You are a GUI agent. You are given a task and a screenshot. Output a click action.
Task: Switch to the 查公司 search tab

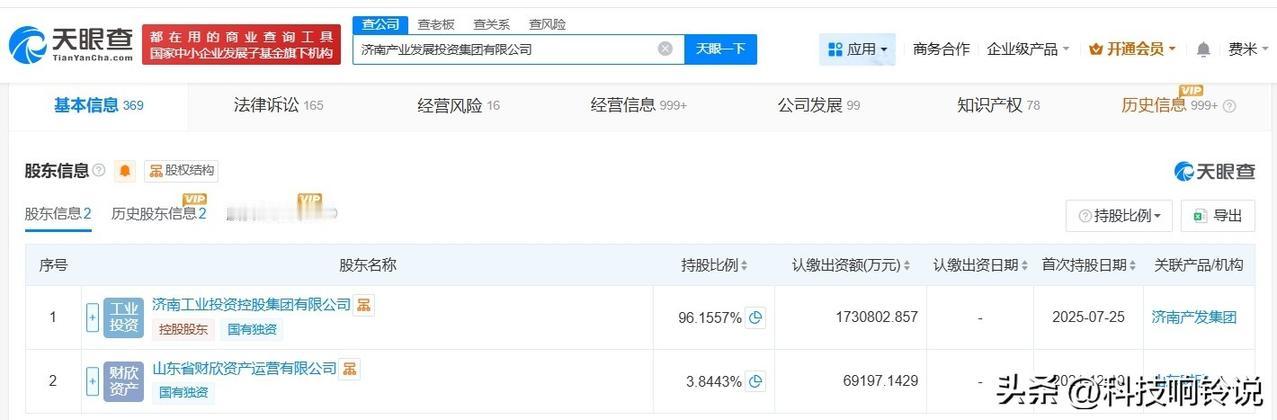[x=381, y=24]
